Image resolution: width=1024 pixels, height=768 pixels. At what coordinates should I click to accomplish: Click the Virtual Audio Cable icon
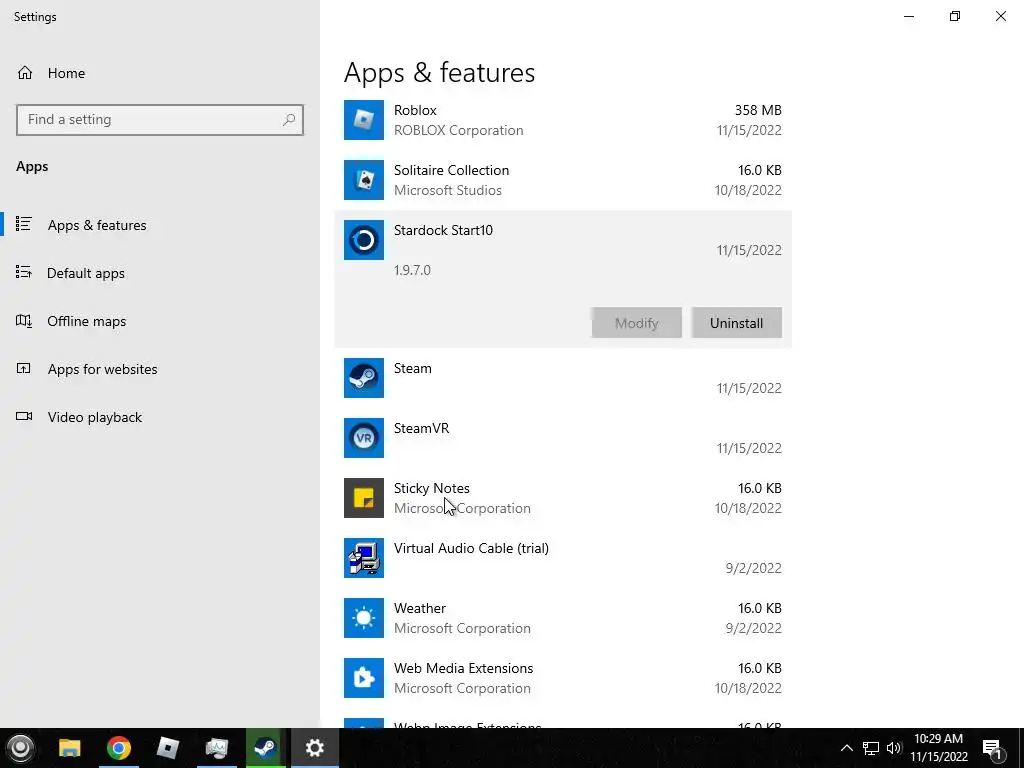[364, 558]
